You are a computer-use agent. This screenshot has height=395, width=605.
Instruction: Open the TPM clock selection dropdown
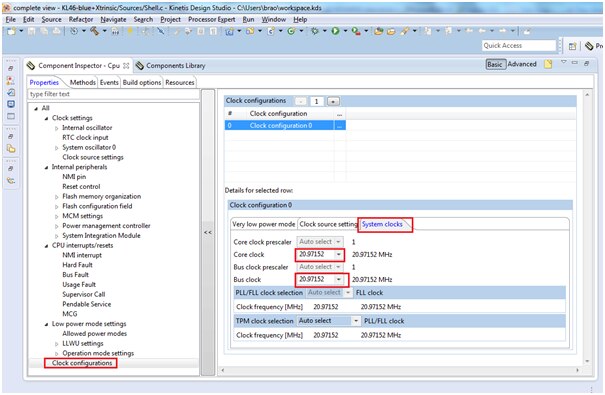tap(356, 321)
